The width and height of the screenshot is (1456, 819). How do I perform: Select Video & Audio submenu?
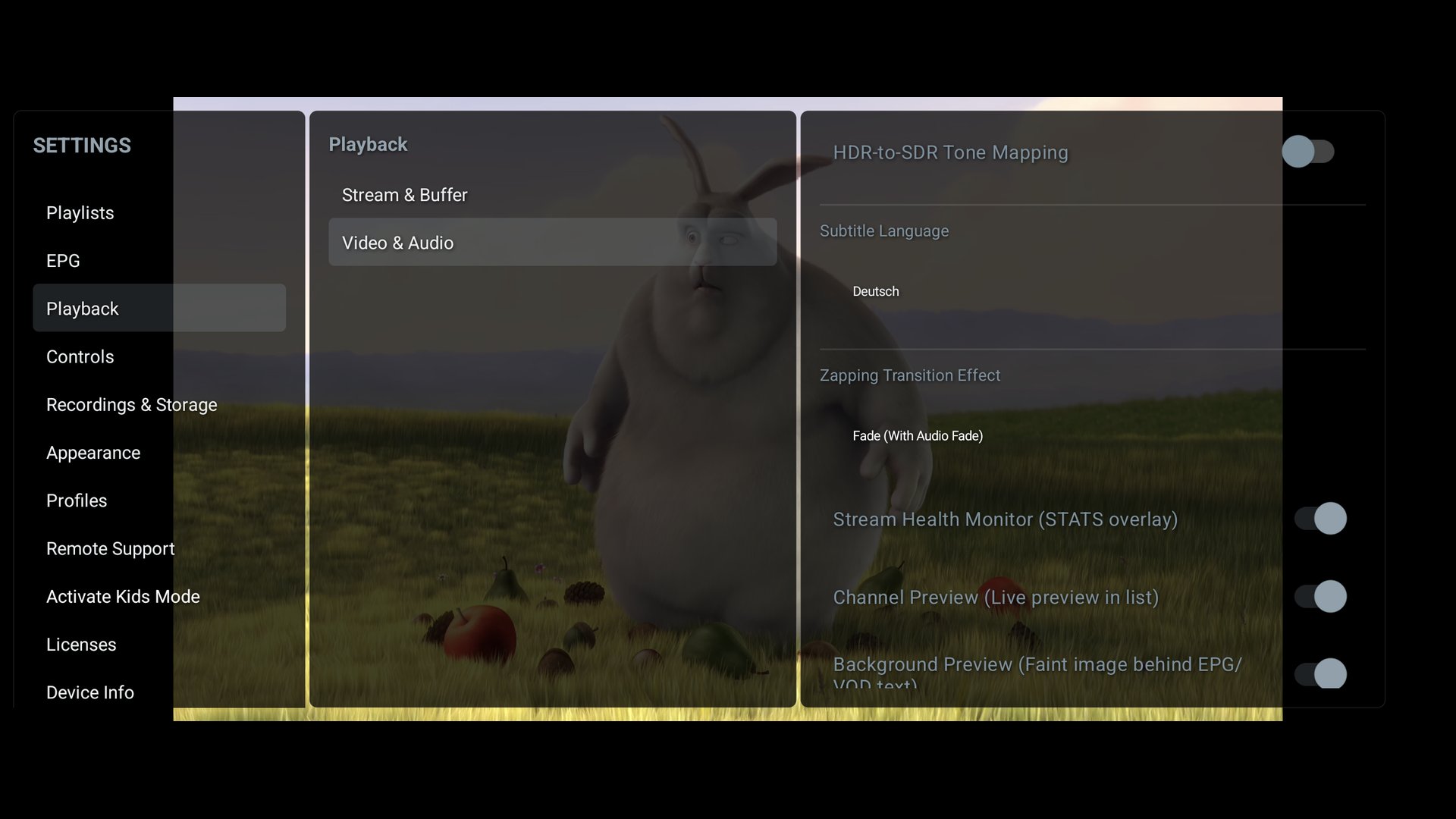pyautogui.click(x=553, y=242)
